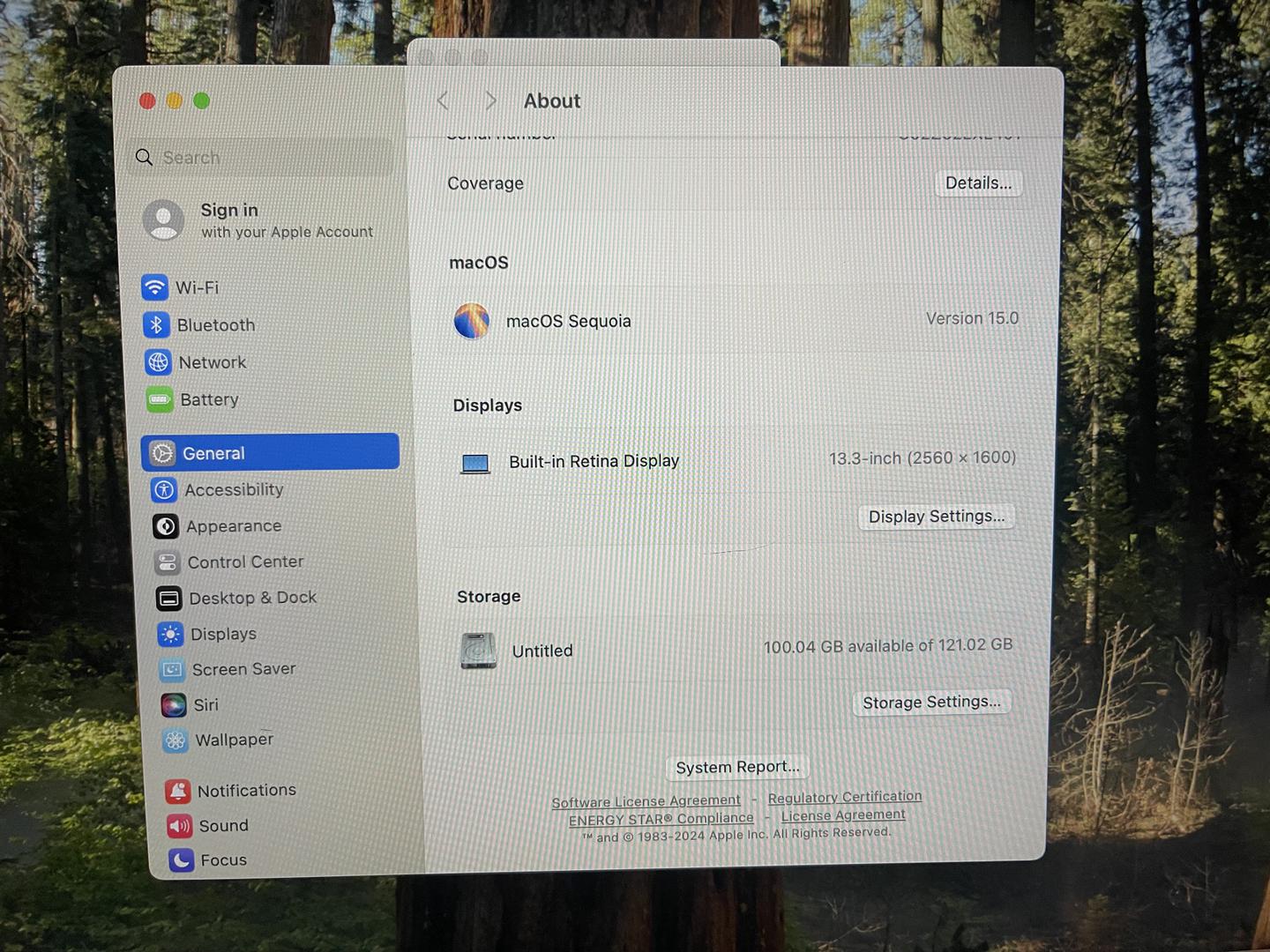
Task: Select the Focus moon icon
Action: (x=182, y=860)
